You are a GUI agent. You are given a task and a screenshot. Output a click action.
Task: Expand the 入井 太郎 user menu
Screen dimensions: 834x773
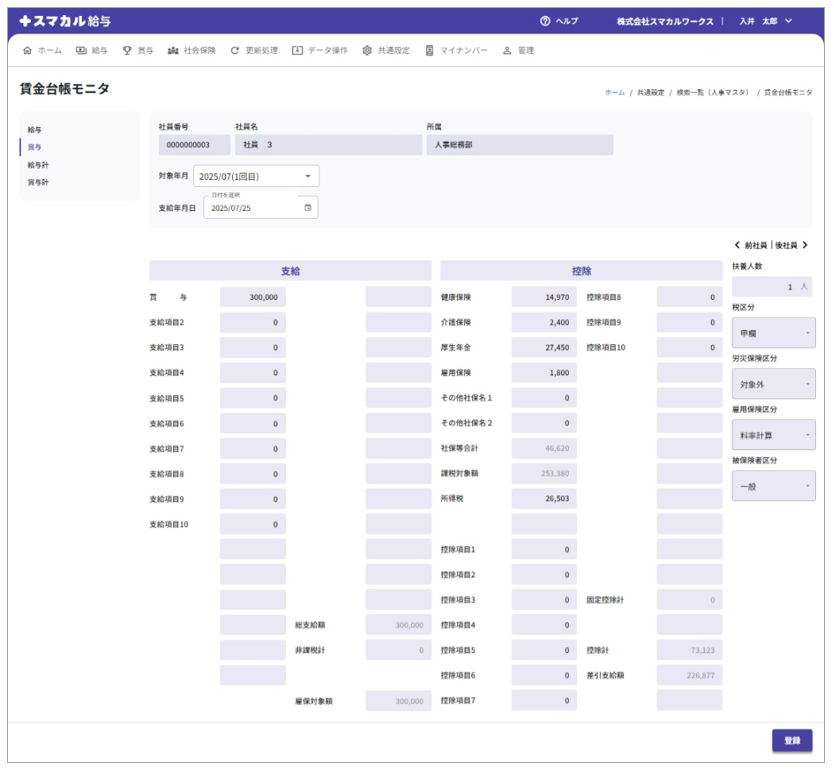tap(765, 21)
